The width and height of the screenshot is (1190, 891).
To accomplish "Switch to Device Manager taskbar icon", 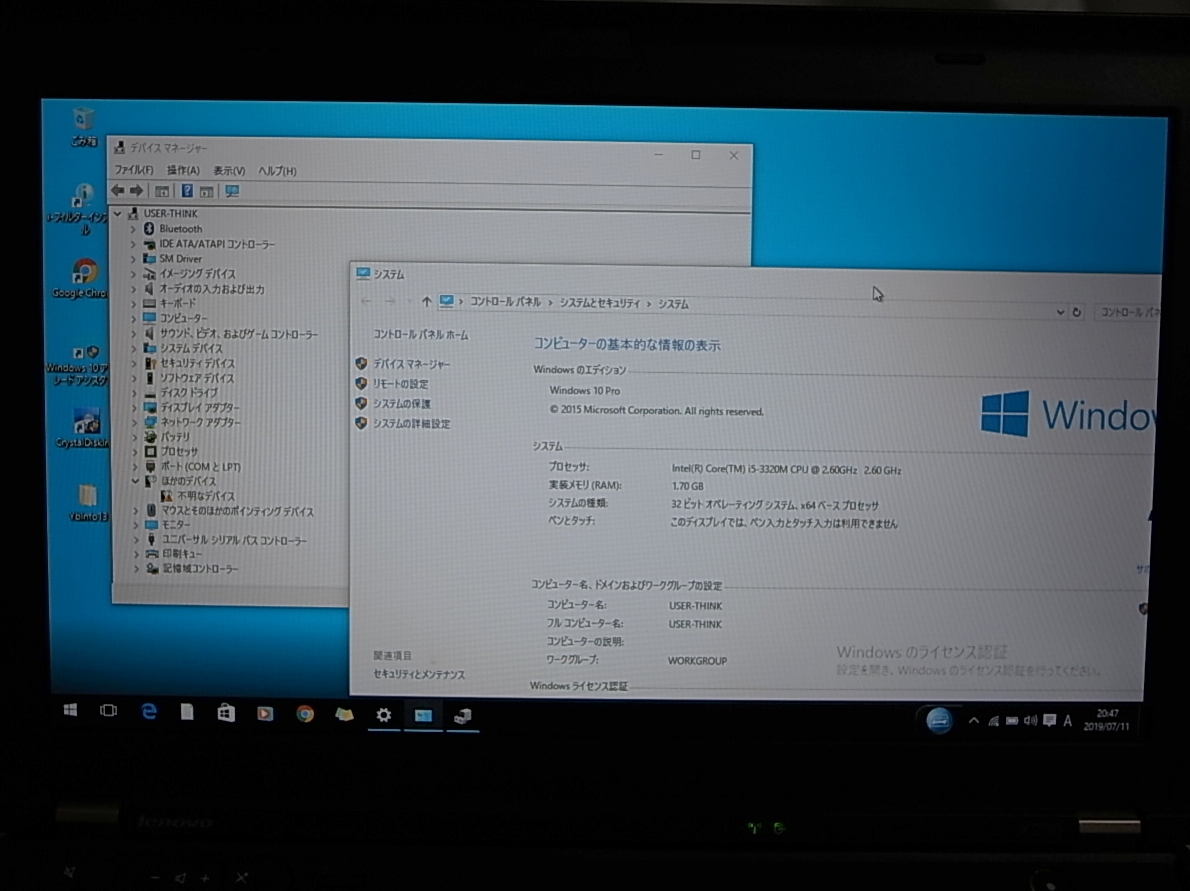I will 463,716.
